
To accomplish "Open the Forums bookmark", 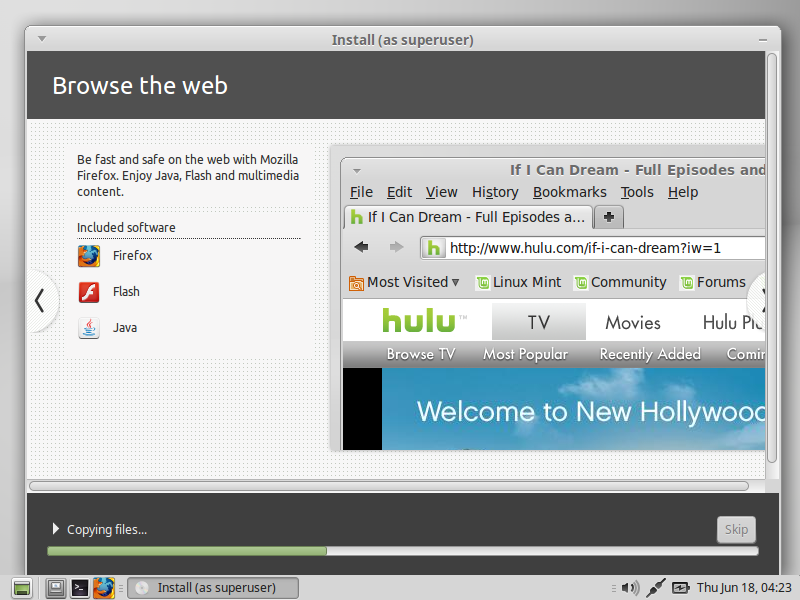I will (713, 282).
